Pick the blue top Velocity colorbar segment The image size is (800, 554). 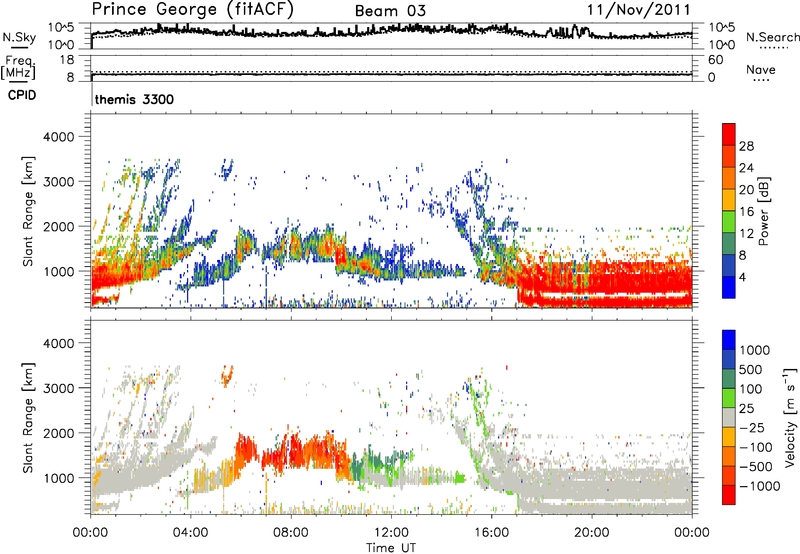[729, 340]
